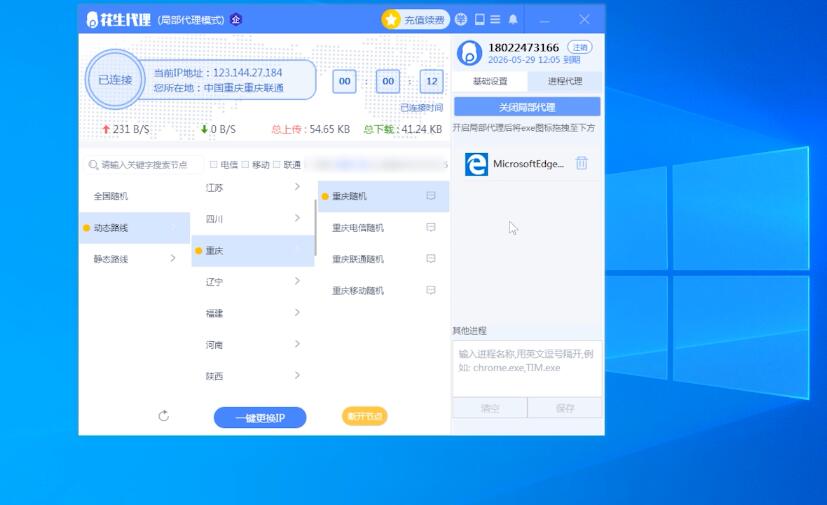Image resolution: width=827 pixels, height=505 pixels.
Task: Select the 重庆随机 node
Action: [x=383, y=196]
